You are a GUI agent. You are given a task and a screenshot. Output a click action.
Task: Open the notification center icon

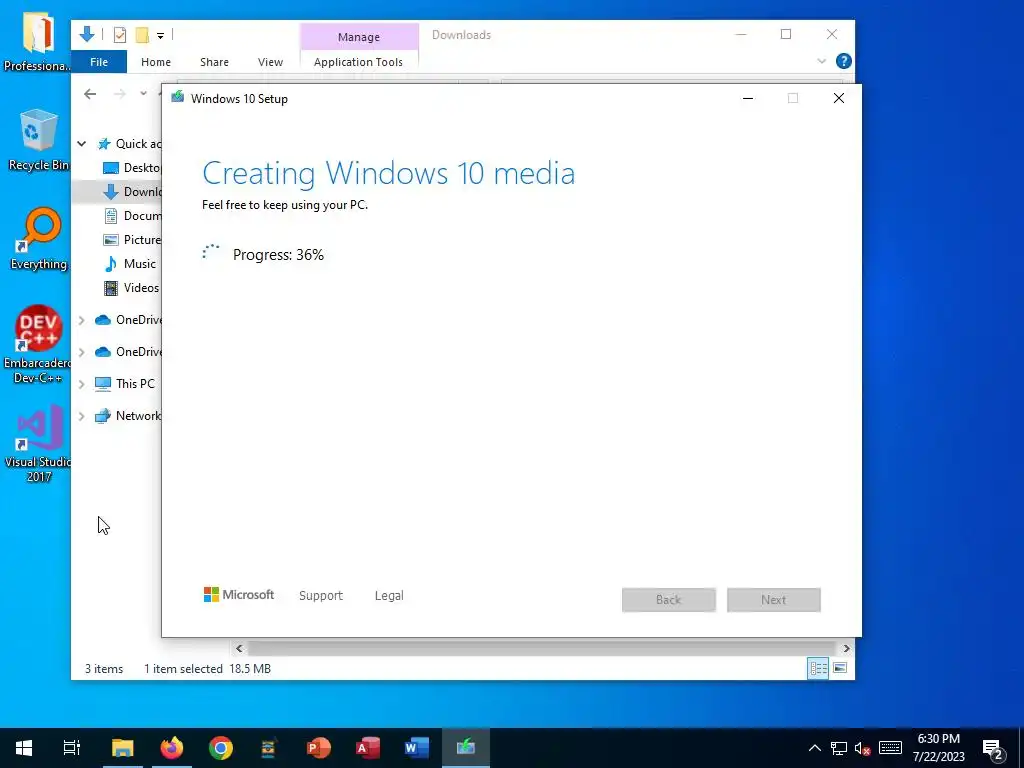coord(993,748)
